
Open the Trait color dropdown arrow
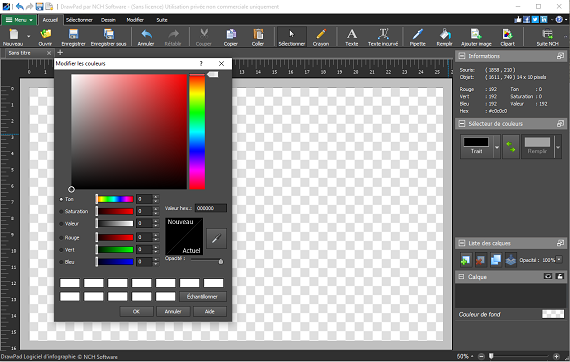497,147
